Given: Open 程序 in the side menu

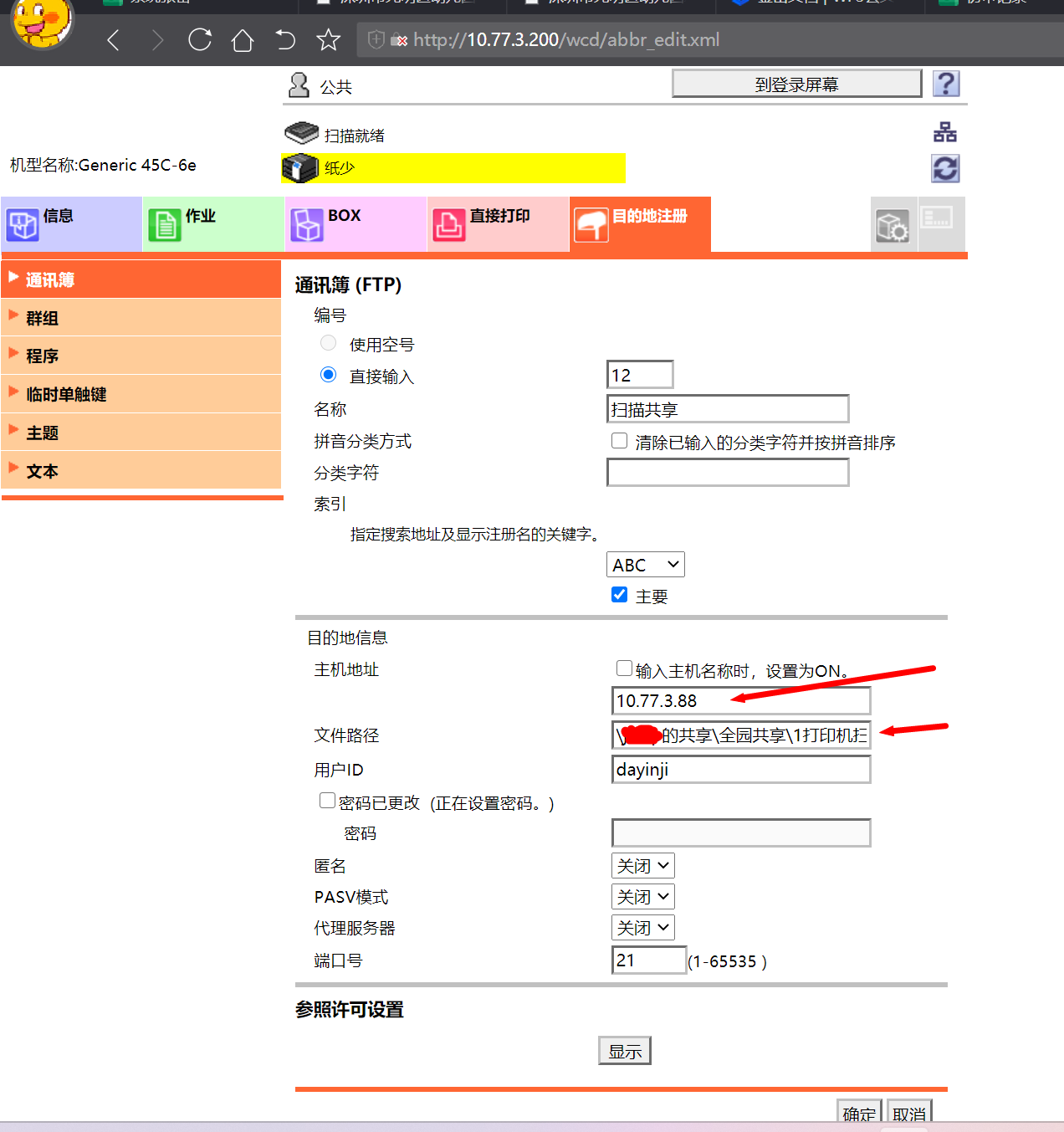Looking at the screenshot, I should (x=141, y=356).
